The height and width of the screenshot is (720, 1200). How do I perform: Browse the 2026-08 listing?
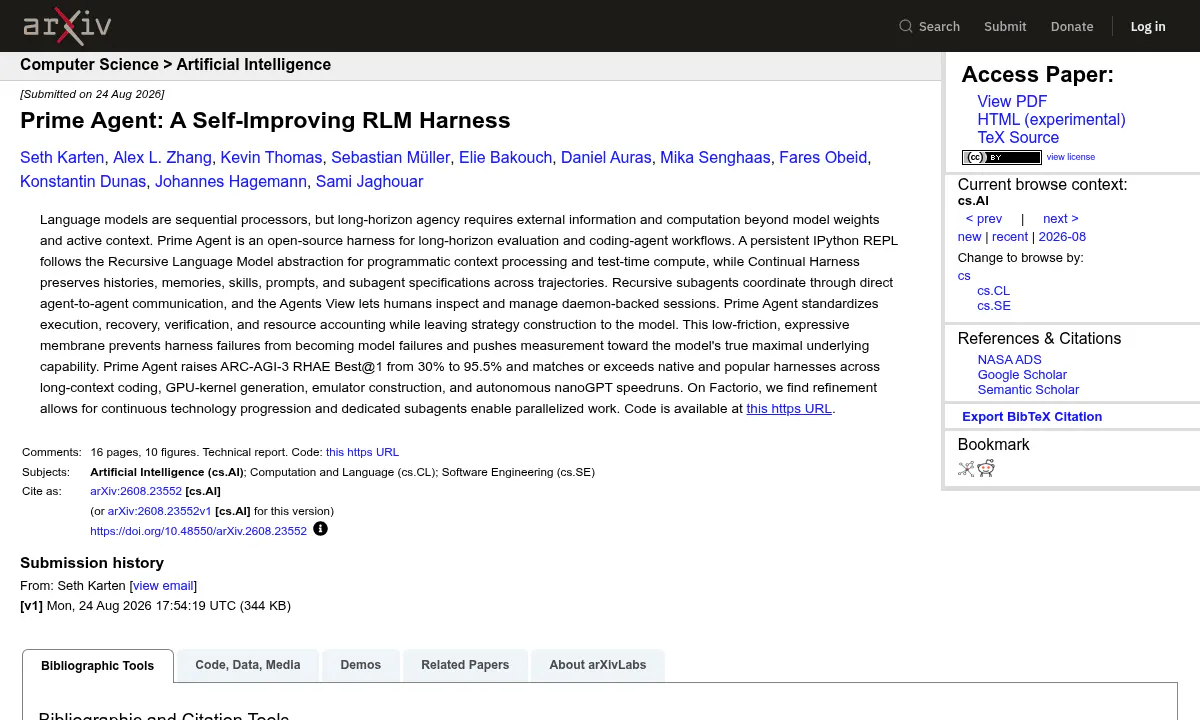1062,237
